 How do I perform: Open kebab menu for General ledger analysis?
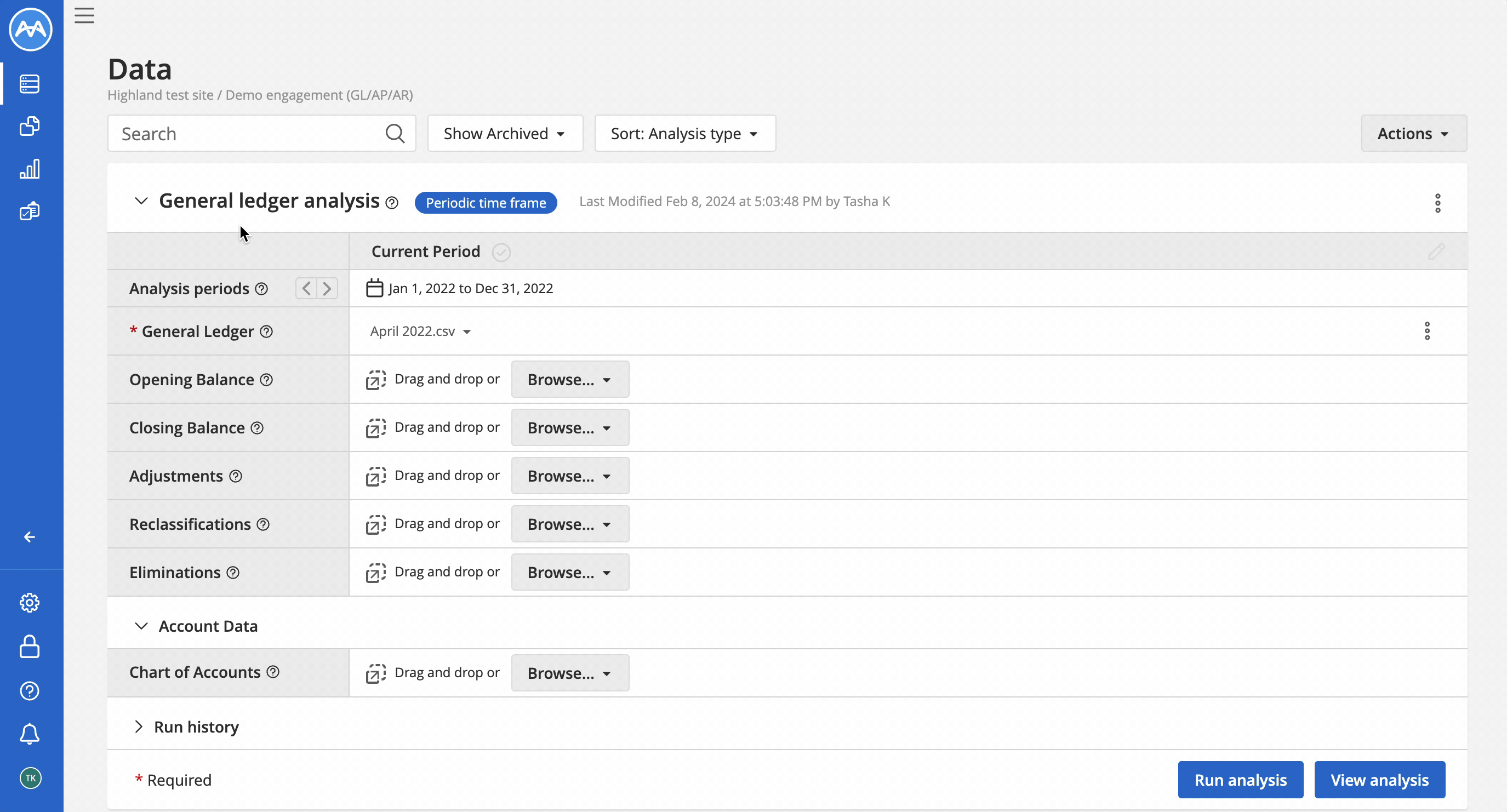click(x=1437, y=203)
